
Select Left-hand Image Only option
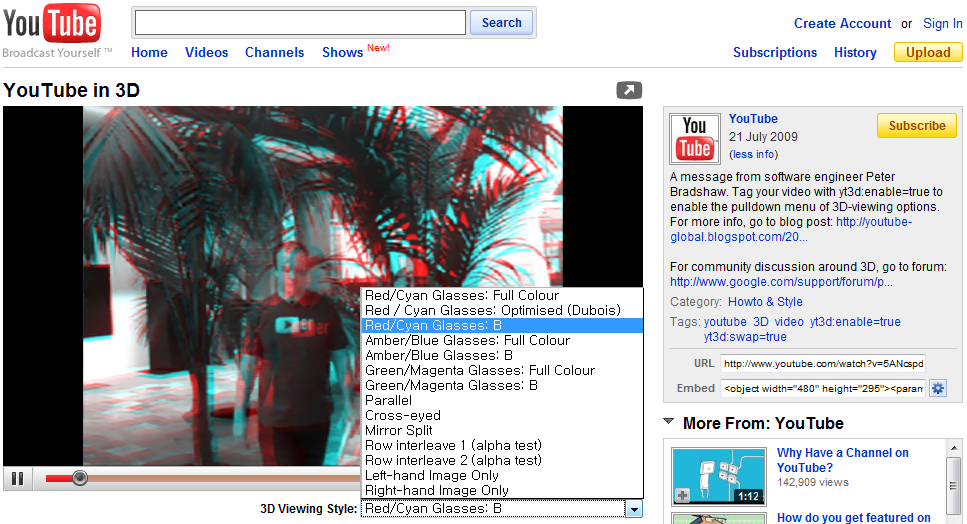502,475
